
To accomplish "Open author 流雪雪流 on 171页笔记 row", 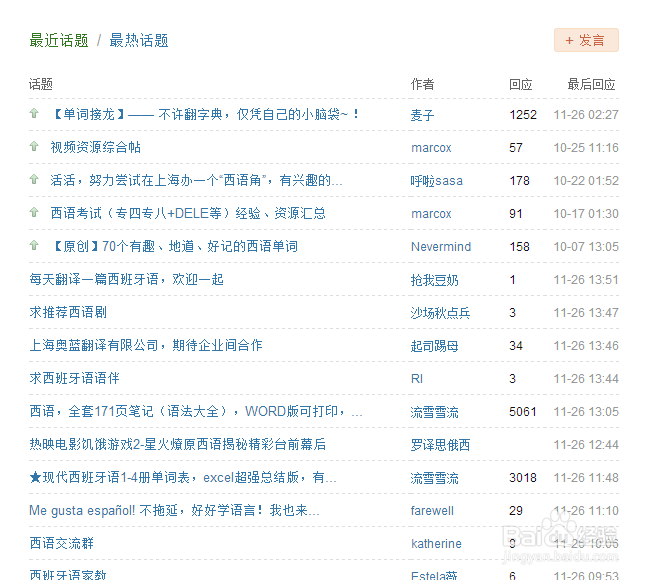I will coord(434,412).
